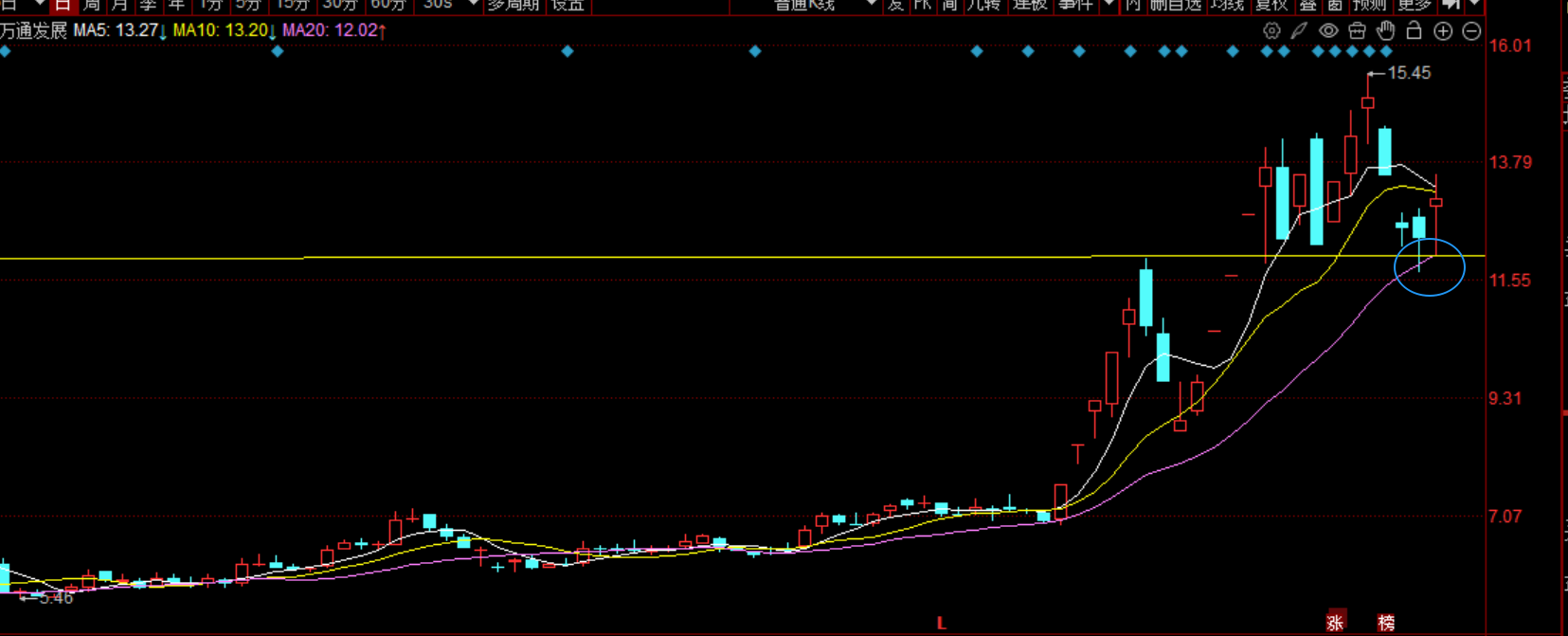Switch to yearly 年 period
Viewport: 1568px width, 636px height.
(x=176, y=5)
